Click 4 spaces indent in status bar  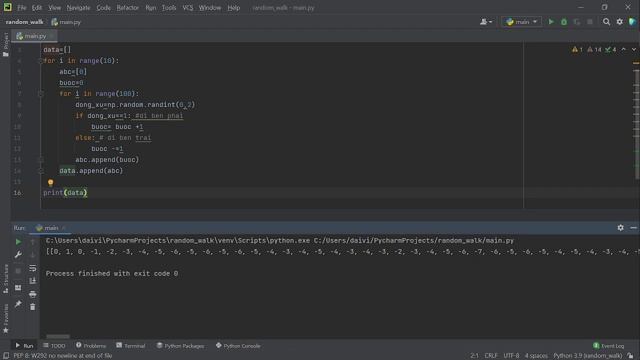(536, 356)
